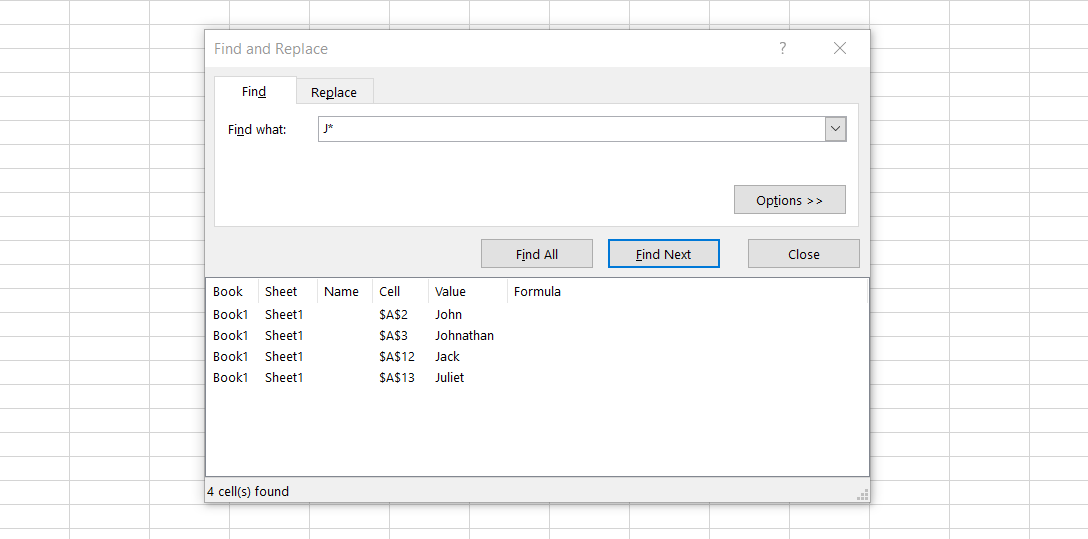Sort results by the Book column header

[x=228, y=292]
